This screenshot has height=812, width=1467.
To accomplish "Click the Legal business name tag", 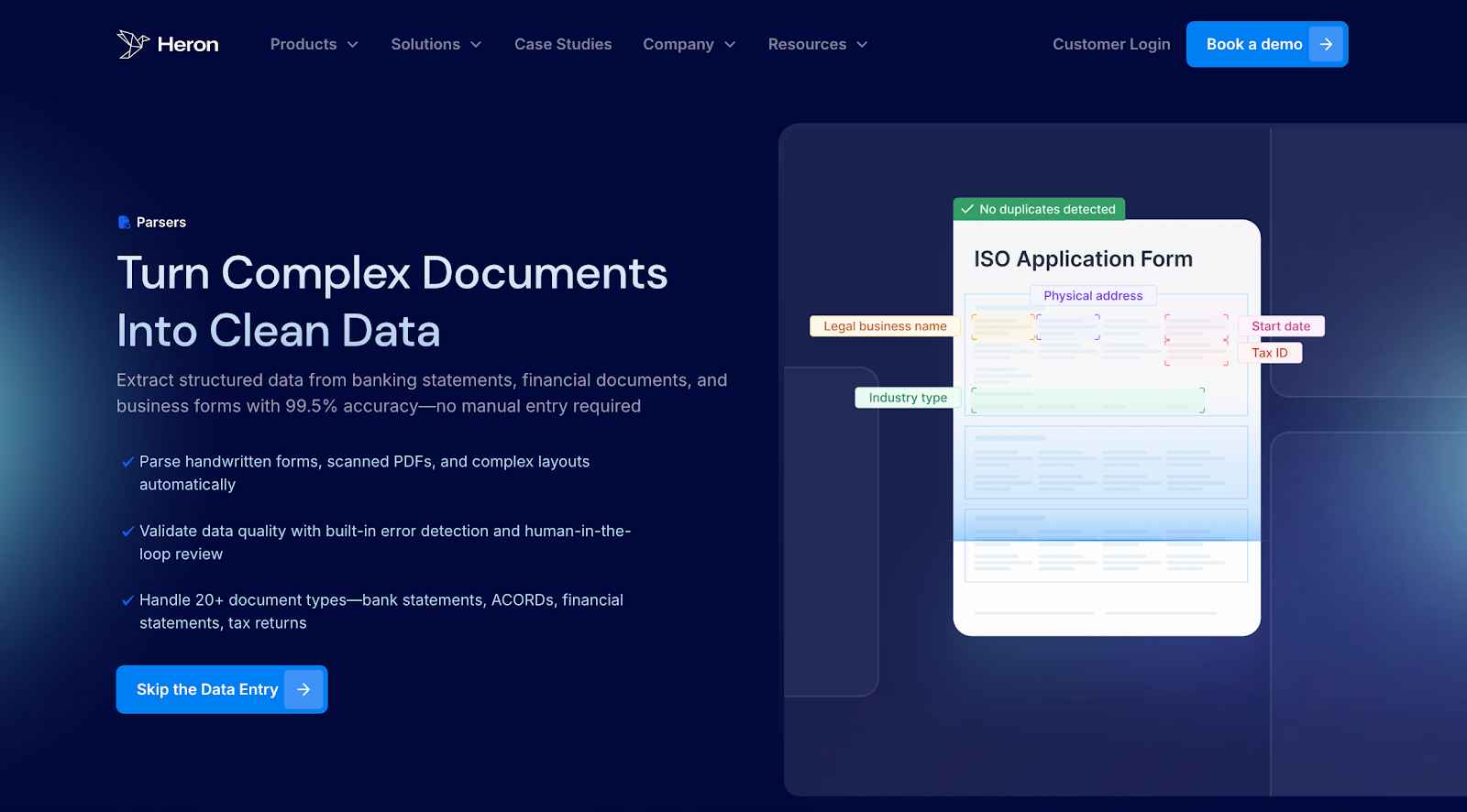I will (x=885, y=325).
